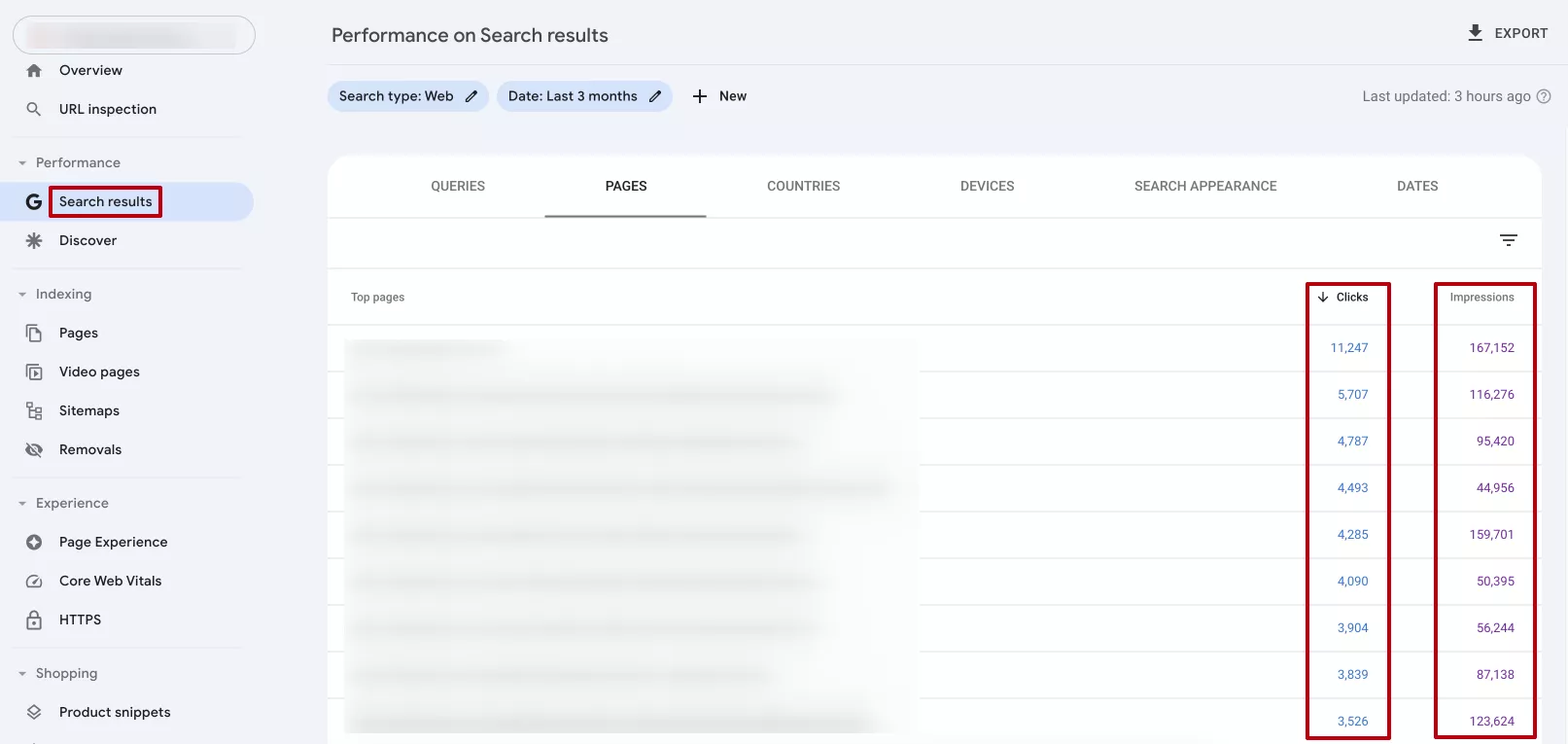Viewport: 1568px width, 744px height.
Task: Click the 5,707 clicks value
Action: [1352, 395]
